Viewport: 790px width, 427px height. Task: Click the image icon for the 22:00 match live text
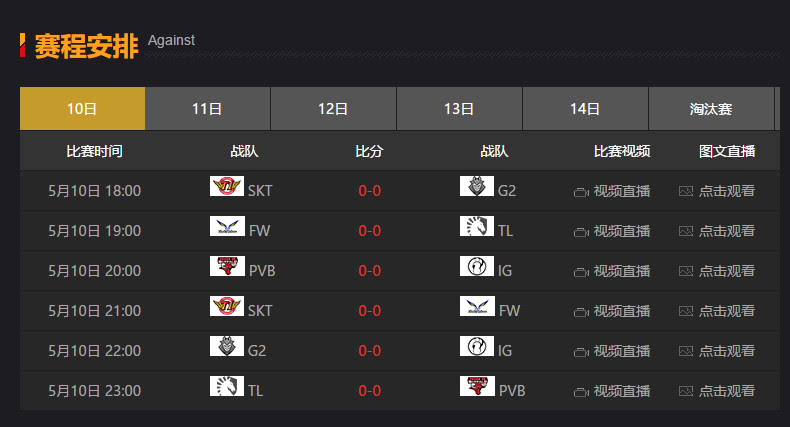[686, 351]
